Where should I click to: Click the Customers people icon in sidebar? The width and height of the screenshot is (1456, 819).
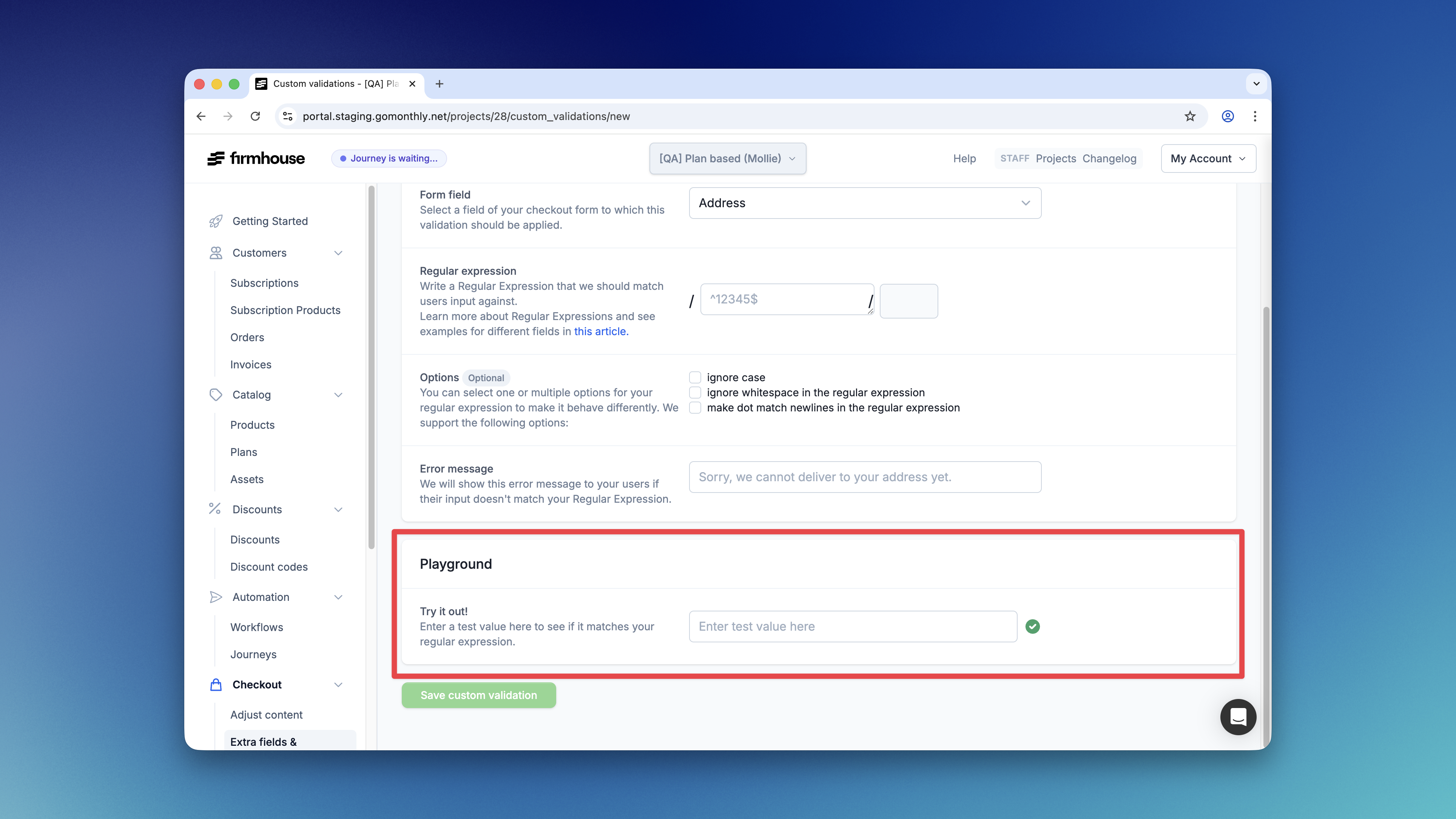point(215,252)
